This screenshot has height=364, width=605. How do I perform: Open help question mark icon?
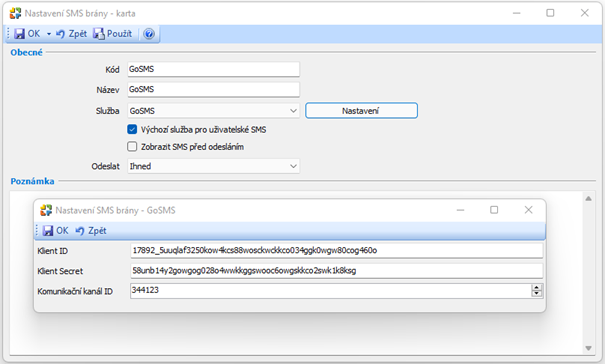coord(149,34)
